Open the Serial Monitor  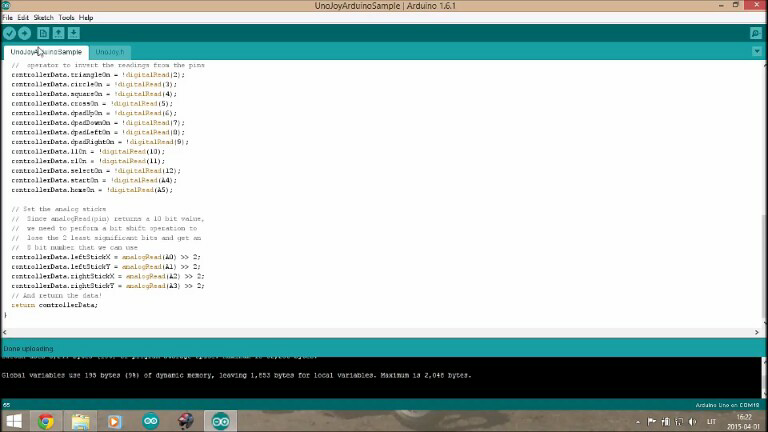756,33
